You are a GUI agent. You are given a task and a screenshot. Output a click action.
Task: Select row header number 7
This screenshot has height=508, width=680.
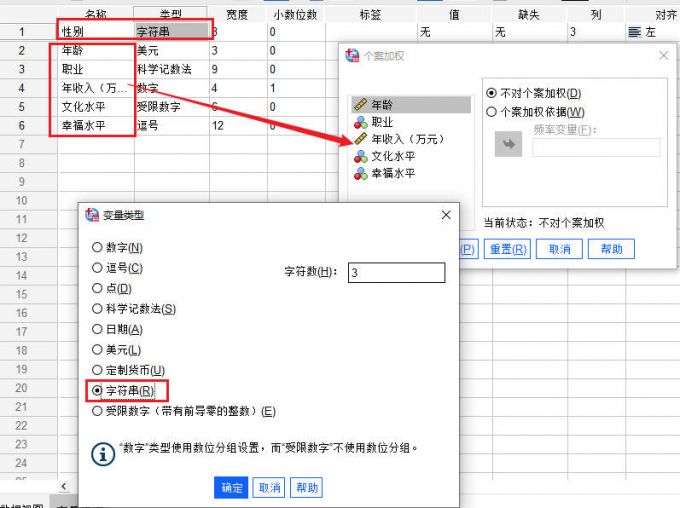(x=22, y=144)
